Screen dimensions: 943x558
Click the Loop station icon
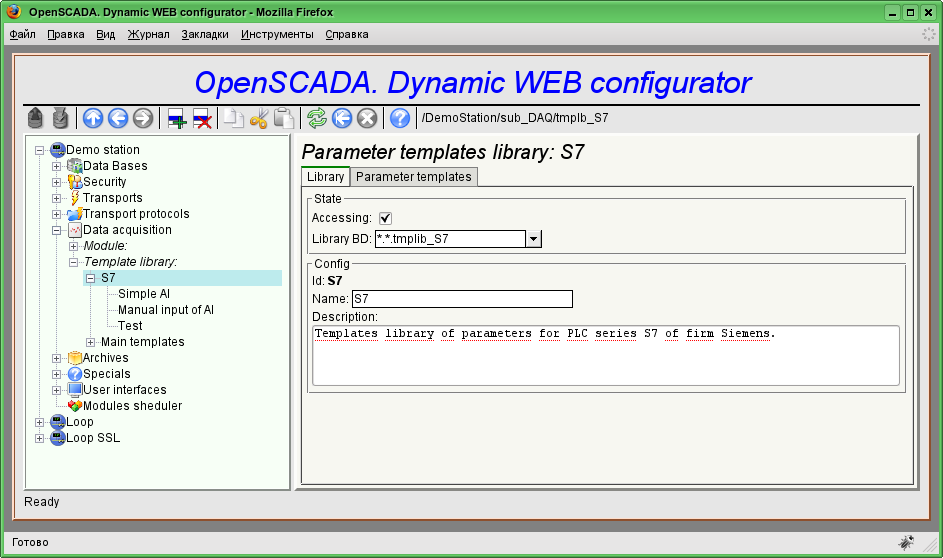(58, 422)
